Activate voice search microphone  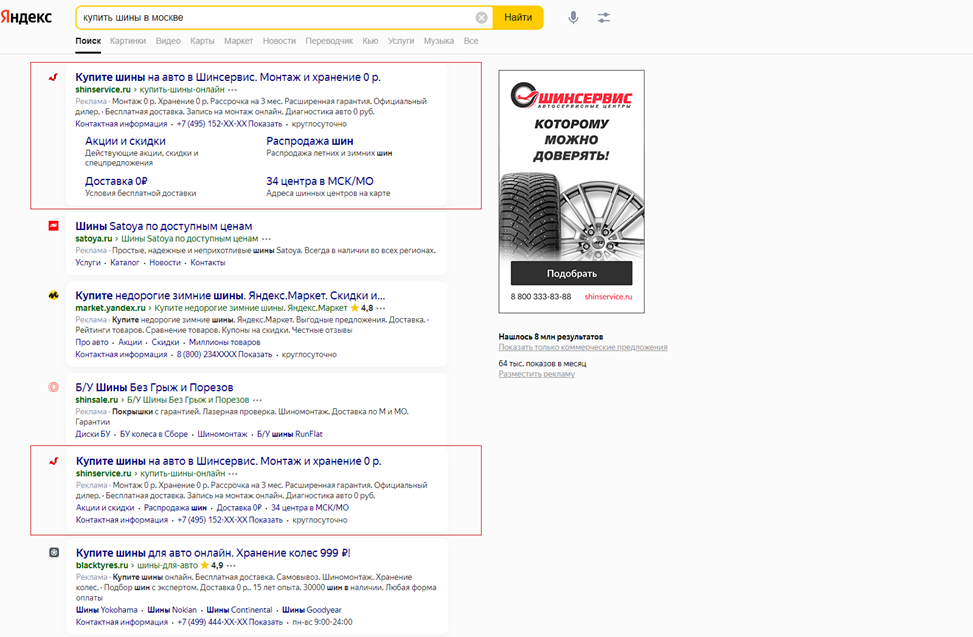click(573, 18)
